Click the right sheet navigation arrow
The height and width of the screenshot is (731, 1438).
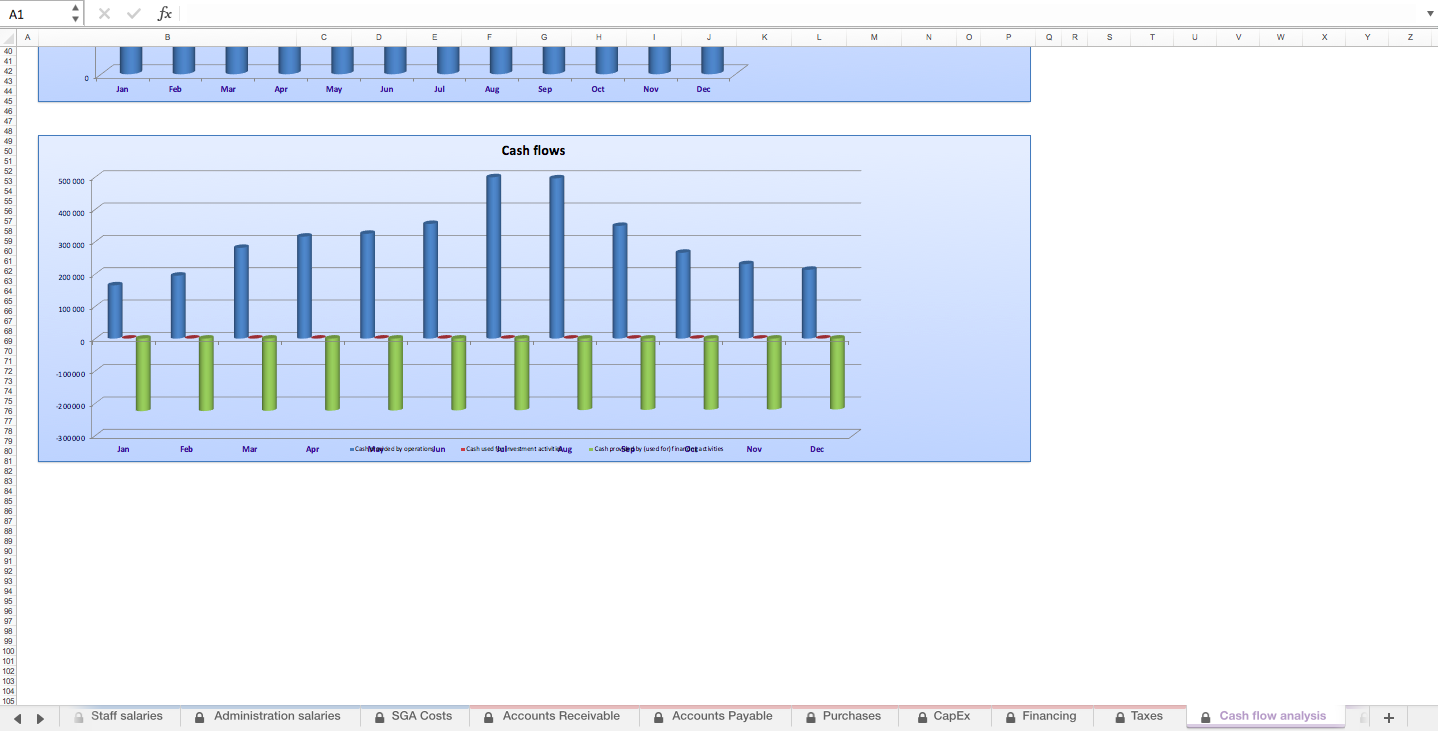39,716
